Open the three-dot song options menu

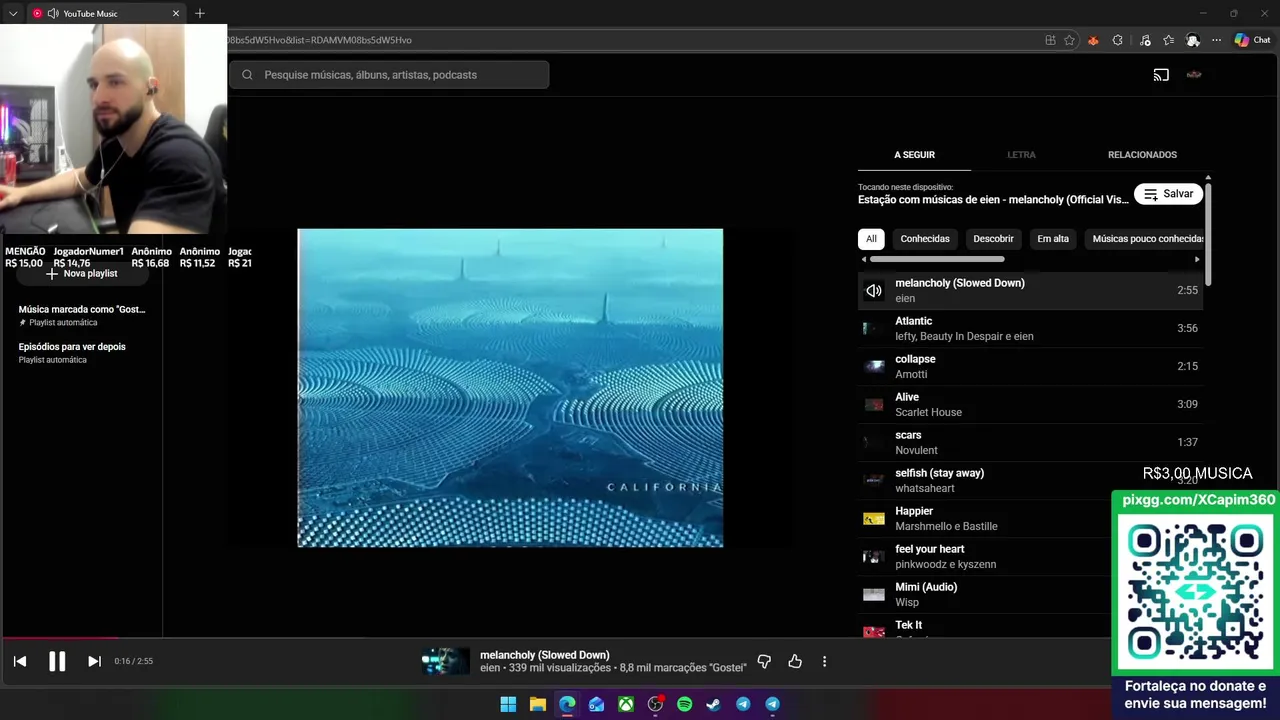[x=824, y=661]
